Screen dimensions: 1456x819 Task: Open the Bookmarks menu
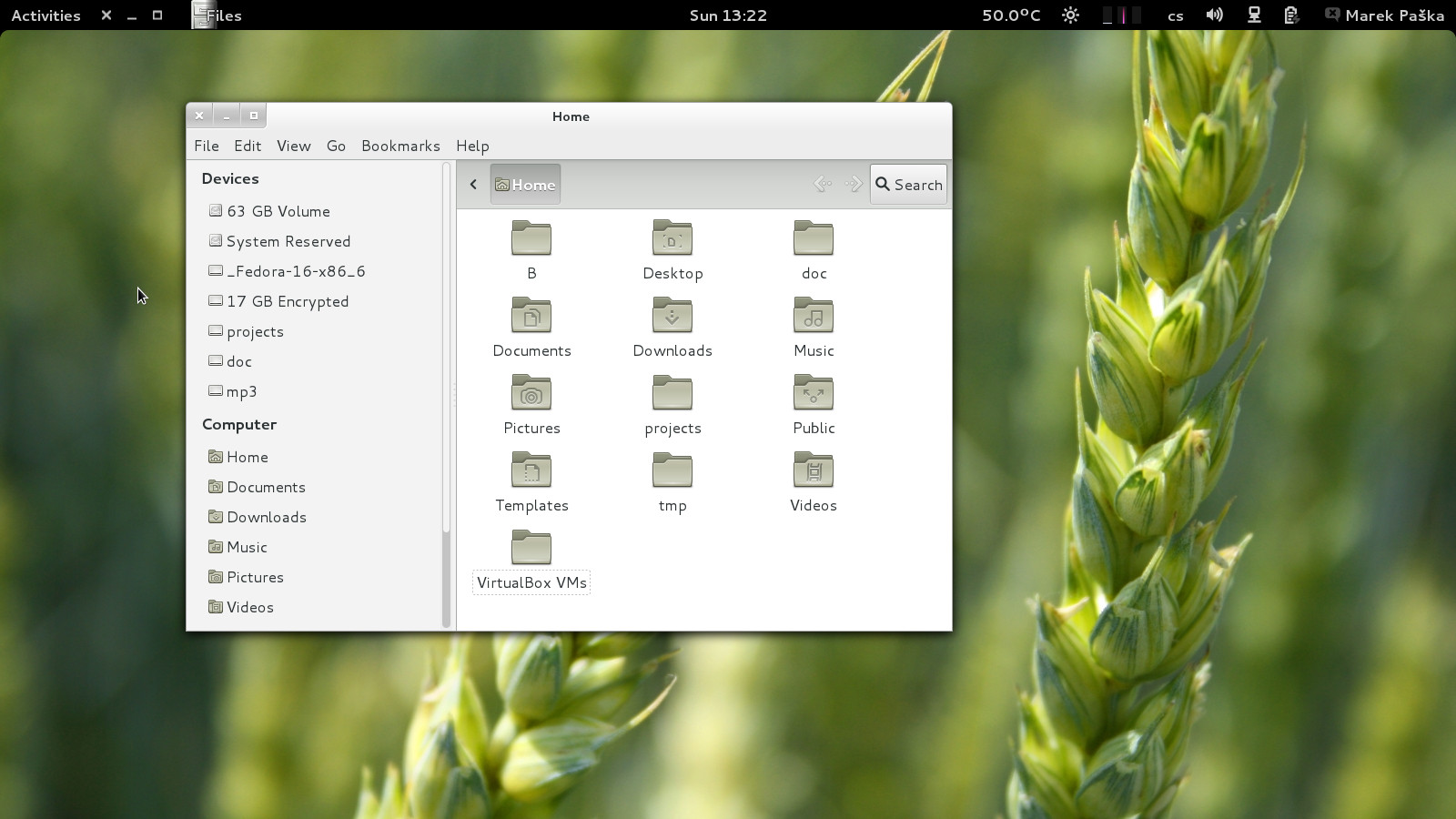(400, 146)
